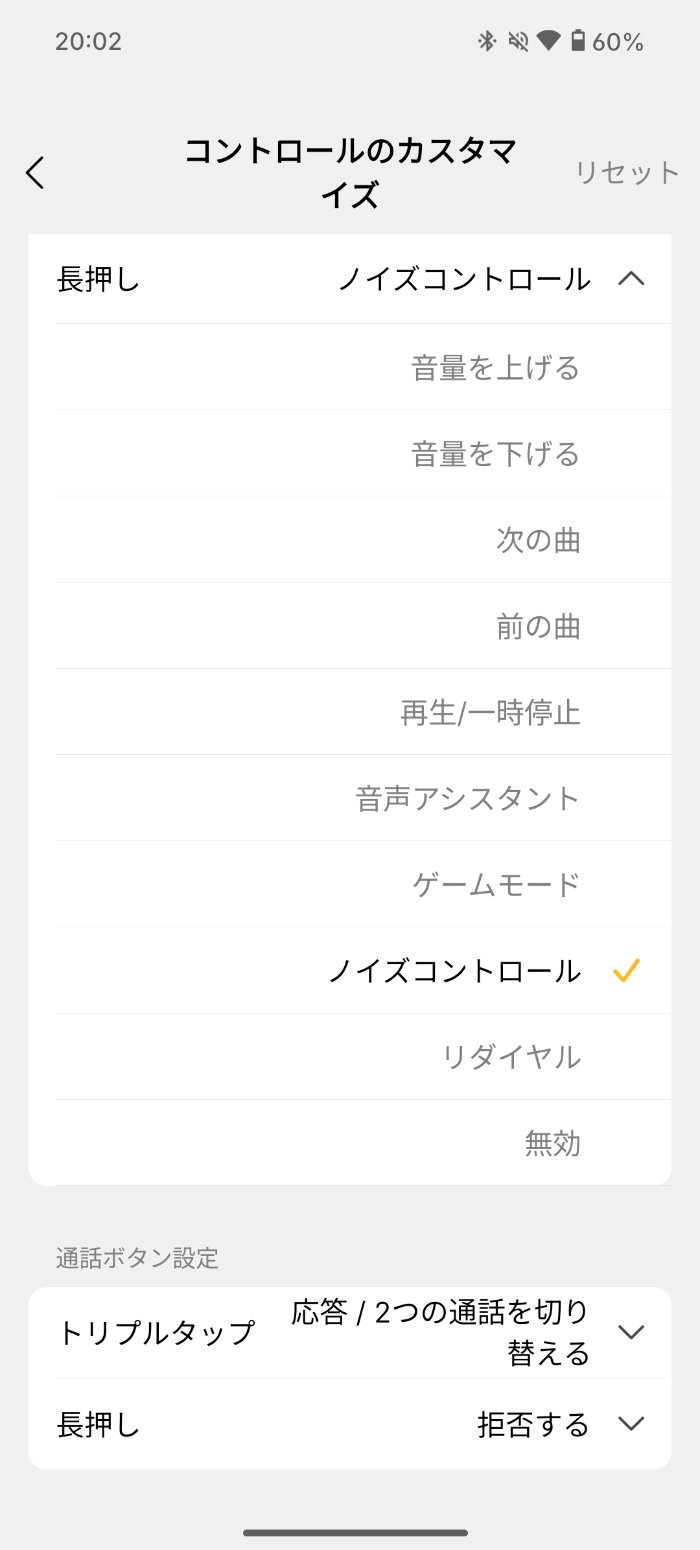Tap the リセット button
This screenshot has height=1550, width=700.
(x=626, y=172)
